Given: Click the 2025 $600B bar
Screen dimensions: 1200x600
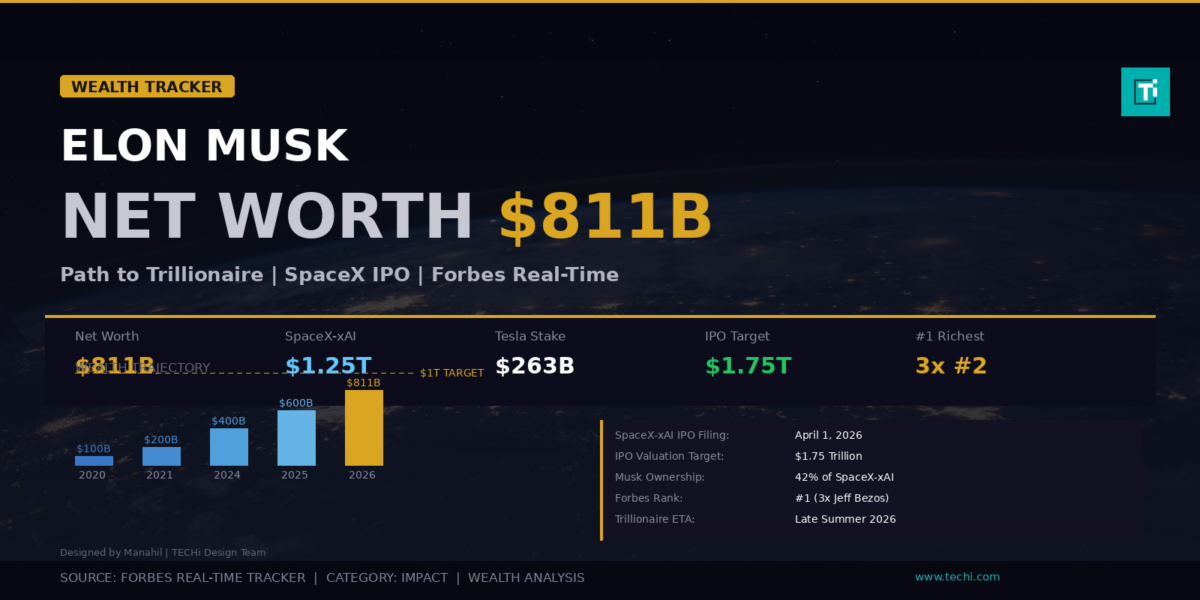Looking at the screenshot, I should coord(296,439).
